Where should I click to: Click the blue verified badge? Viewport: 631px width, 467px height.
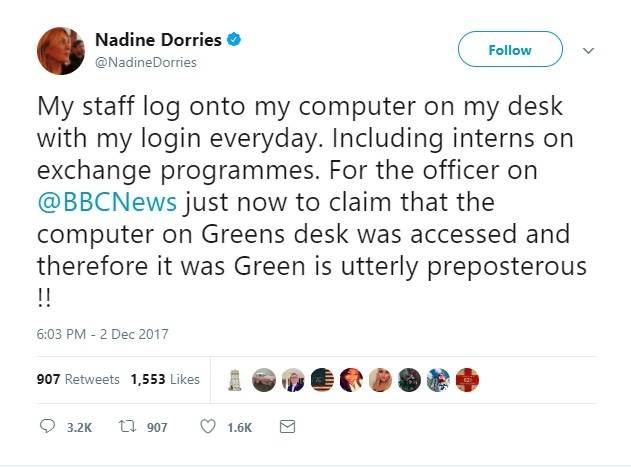tap(234, 39)
